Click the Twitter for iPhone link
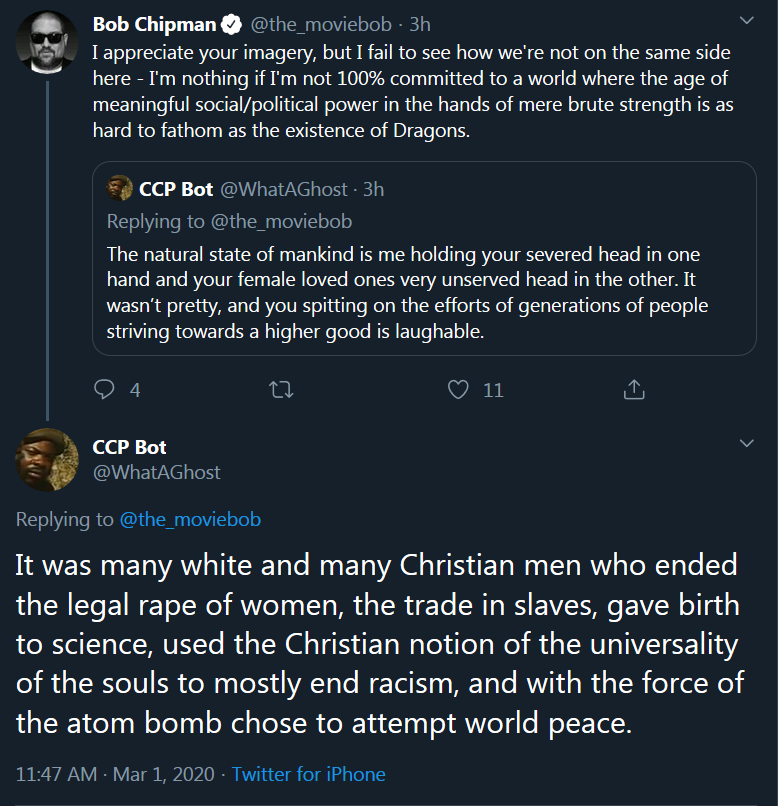The height and width of the screenshot is (806, 778). tap(308, 774)
